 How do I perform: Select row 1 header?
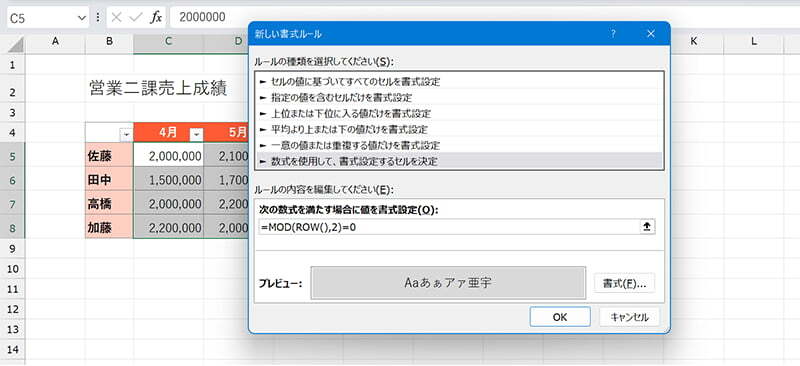[x=13, y=65]
